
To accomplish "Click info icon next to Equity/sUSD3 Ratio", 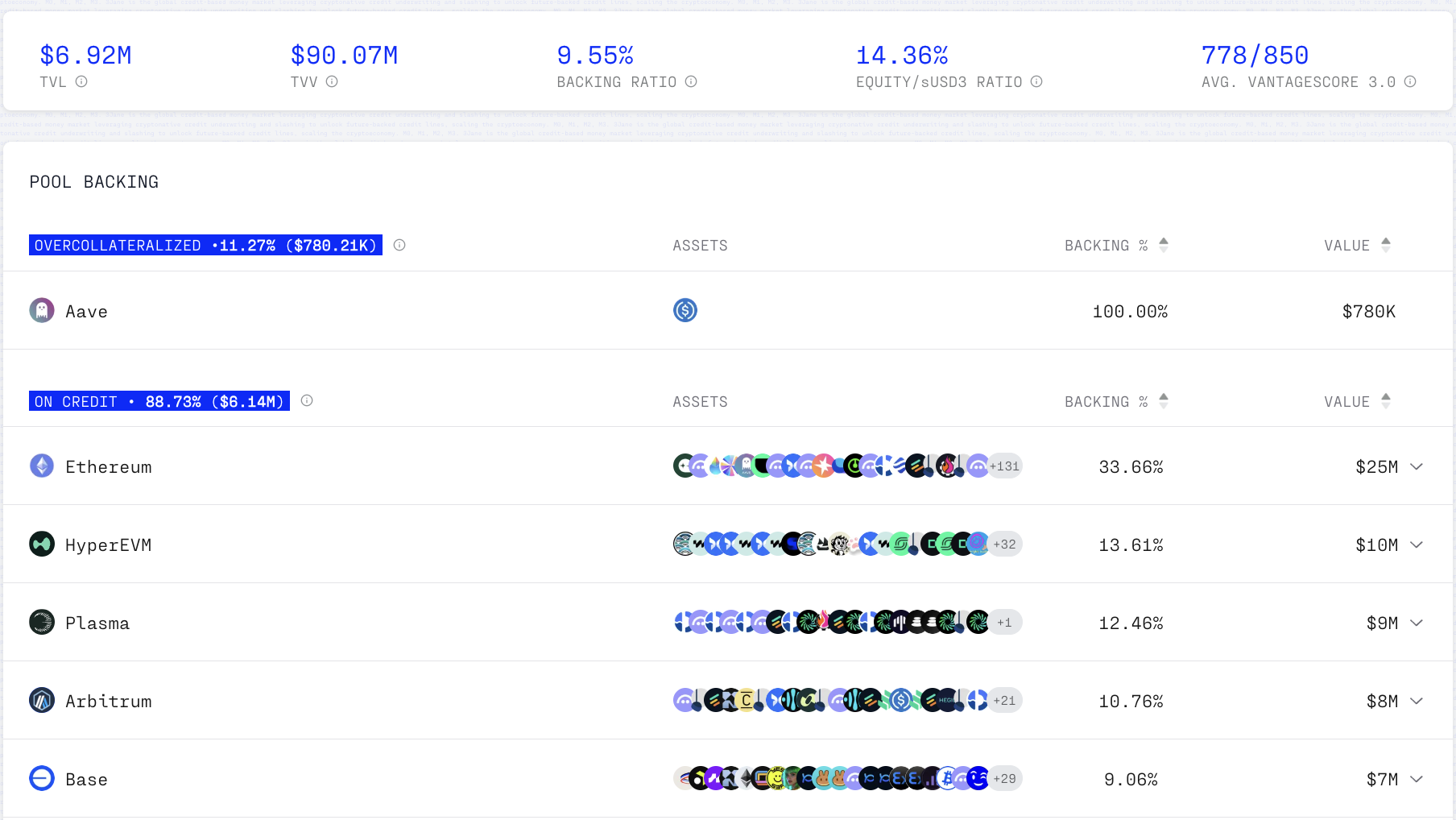I will 1036,81.
